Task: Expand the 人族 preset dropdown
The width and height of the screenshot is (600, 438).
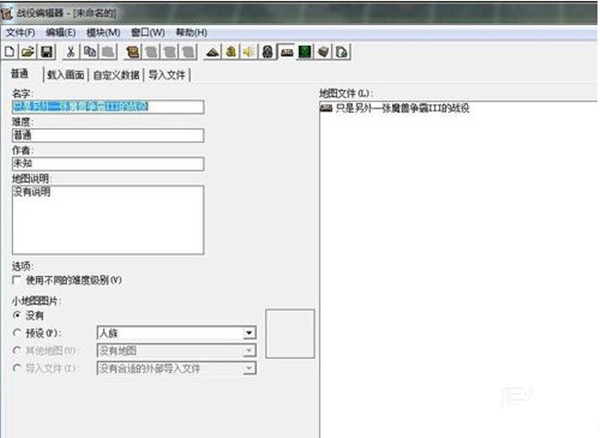Action: [x=249, y=333]
